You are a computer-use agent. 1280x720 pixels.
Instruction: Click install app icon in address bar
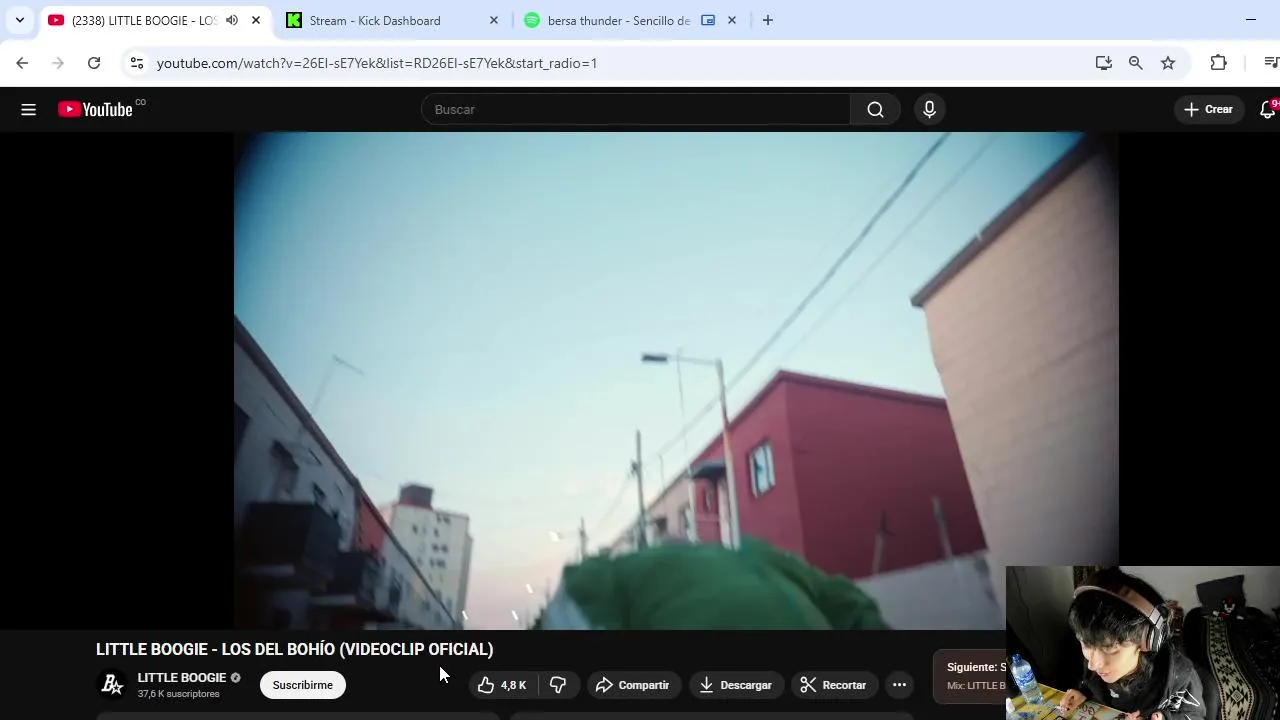[1104, 63]
